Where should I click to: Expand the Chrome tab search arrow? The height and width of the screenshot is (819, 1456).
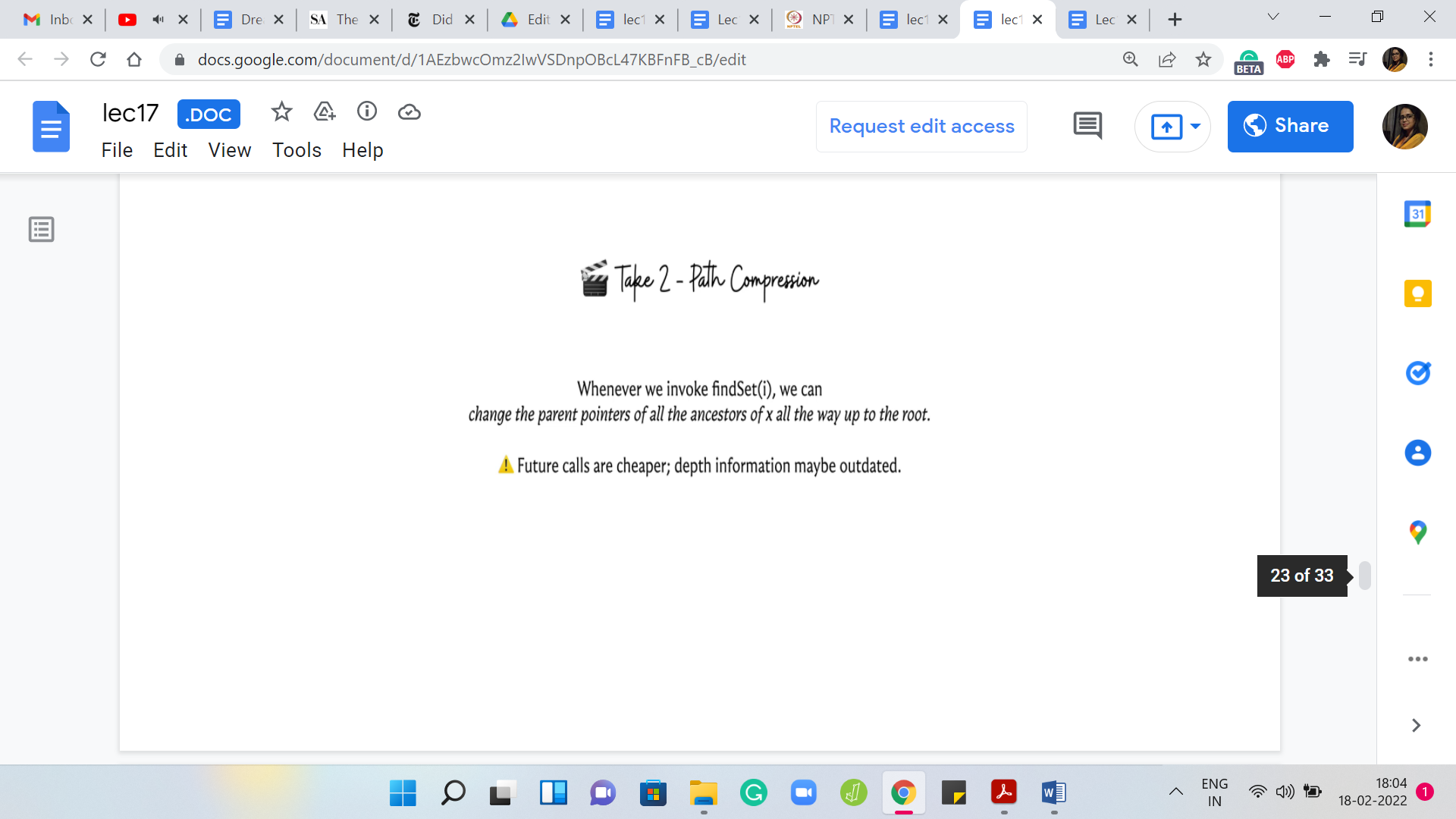tap(1273, 17)
